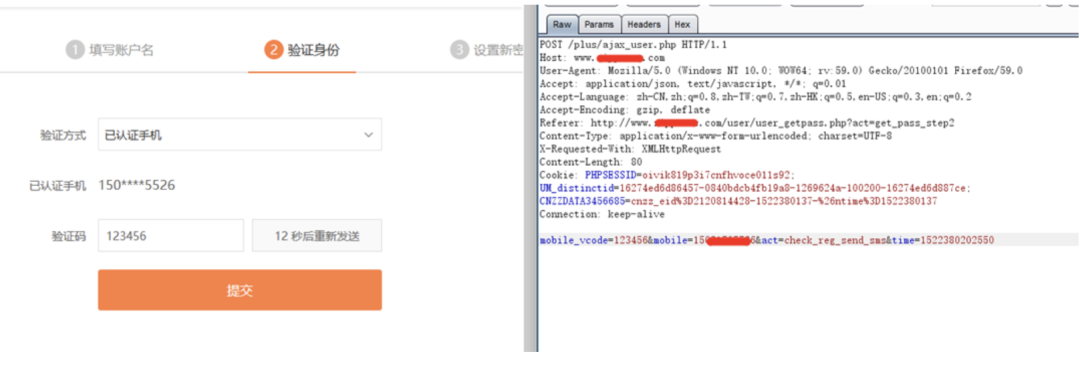1080x372 pixels.
Task: Go to step 3 设置新密 tab
Action: coord(487,50)
